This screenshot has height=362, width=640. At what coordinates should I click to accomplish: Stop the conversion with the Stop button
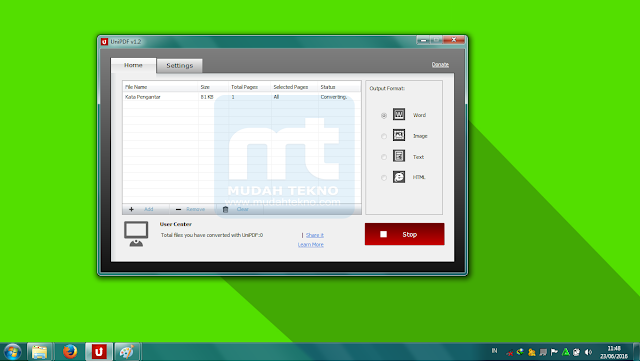[404, 234]
